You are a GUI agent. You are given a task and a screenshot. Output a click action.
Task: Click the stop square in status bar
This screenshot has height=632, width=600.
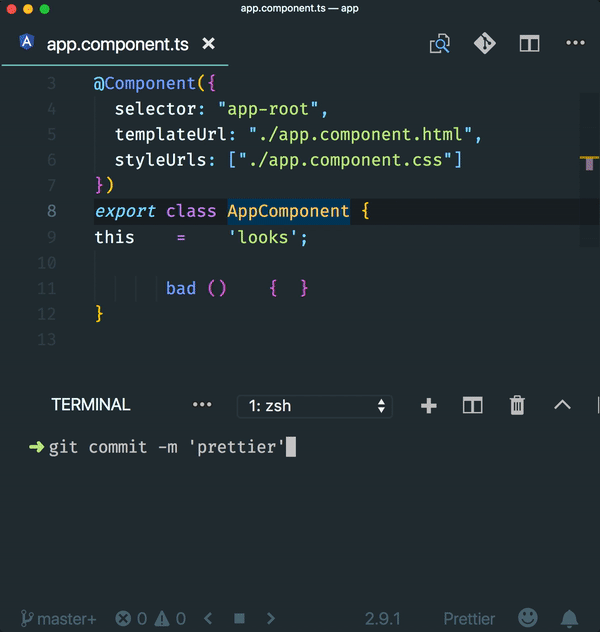click(239, 618)
